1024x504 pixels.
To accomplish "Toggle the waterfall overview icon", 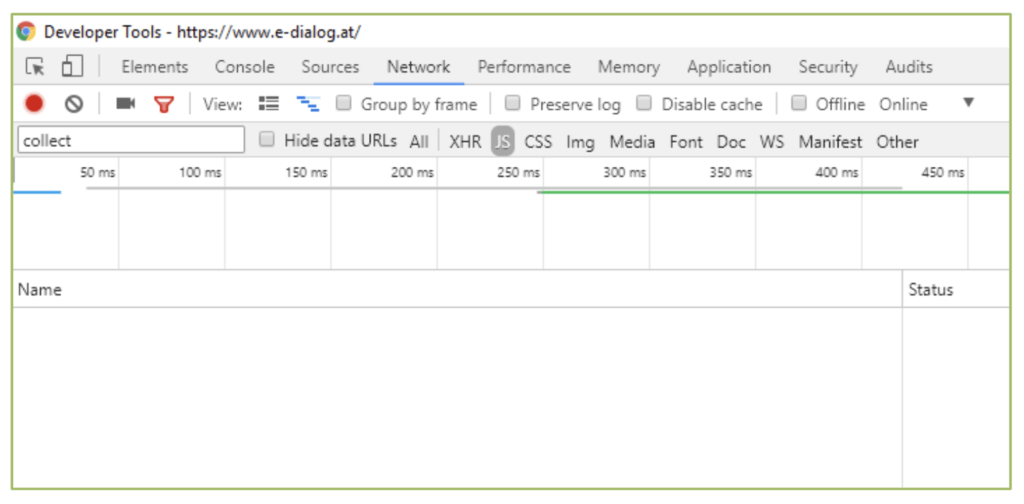I will click(307, 104).
